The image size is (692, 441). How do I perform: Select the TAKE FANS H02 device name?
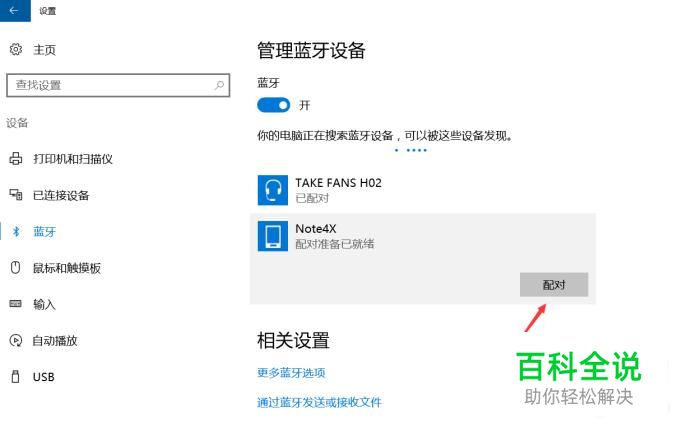(x=338, y=182)
